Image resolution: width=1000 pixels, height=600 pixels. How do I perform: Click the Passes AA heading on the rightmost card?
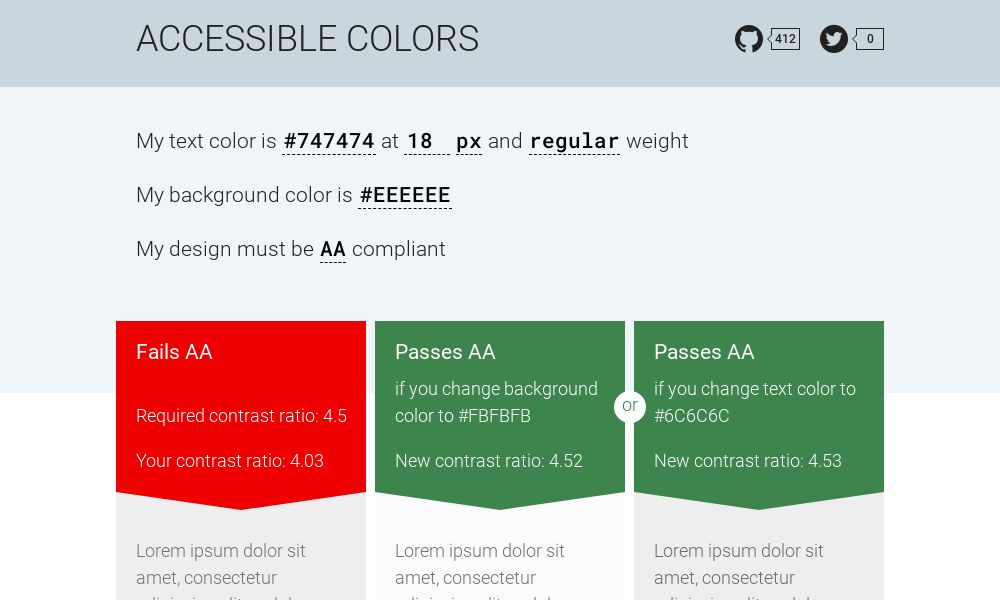point(704,352)
